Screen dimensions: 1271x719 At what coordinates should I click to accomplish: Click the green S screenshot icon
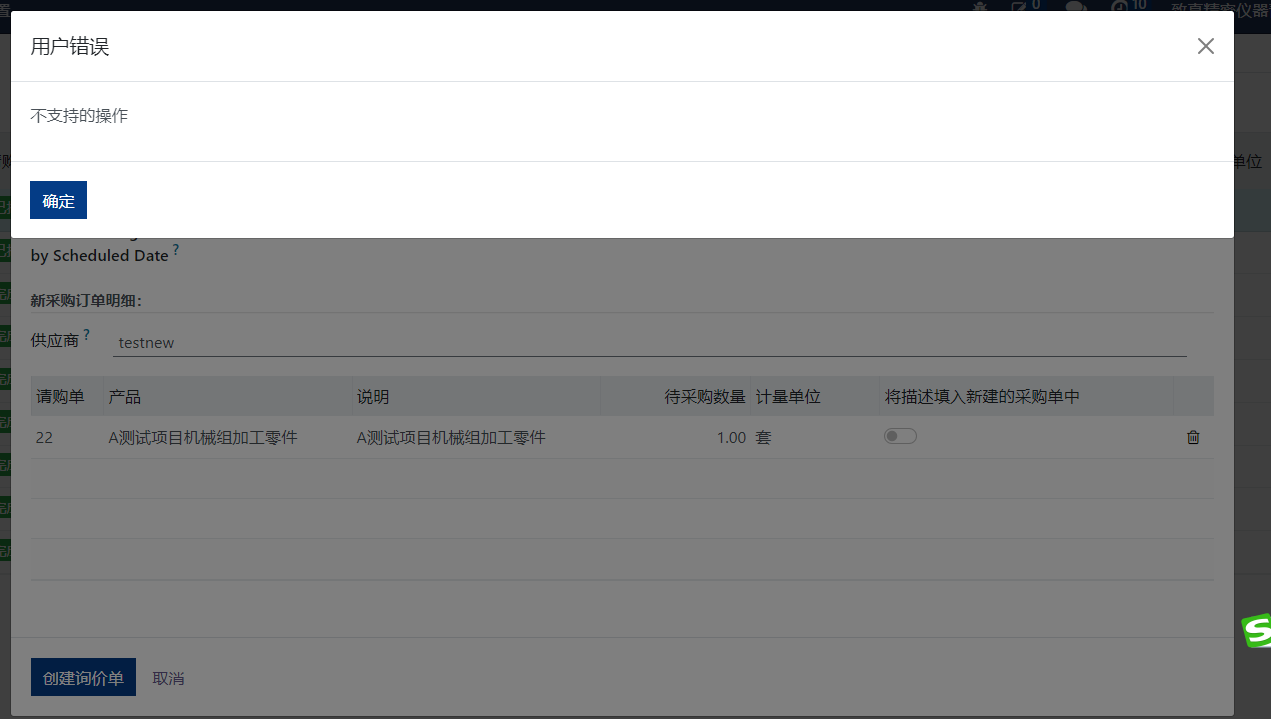click(x=1255, y=629)
